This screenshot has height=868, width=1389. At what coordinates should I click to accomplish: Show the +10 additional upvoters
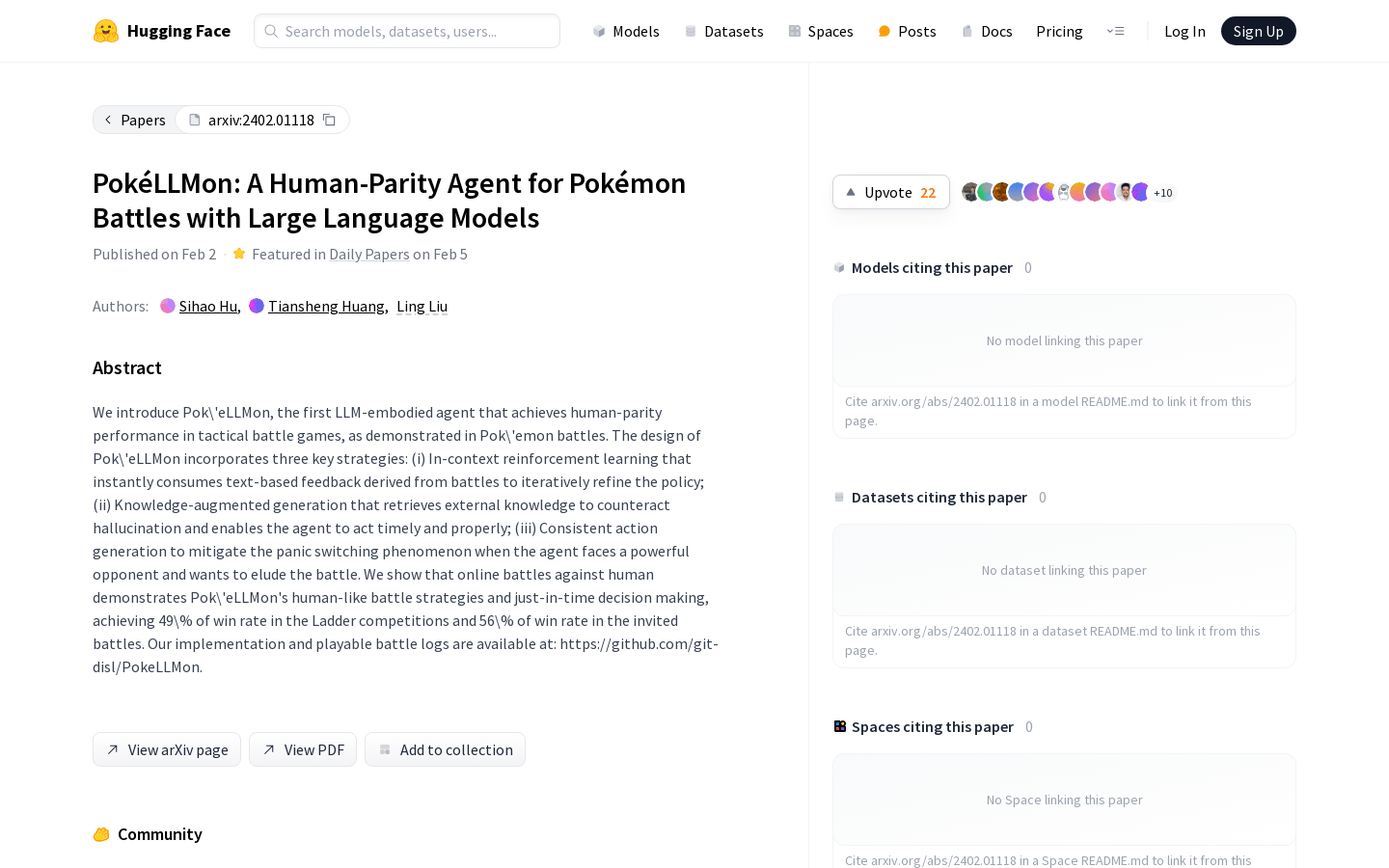(1162, 193)
